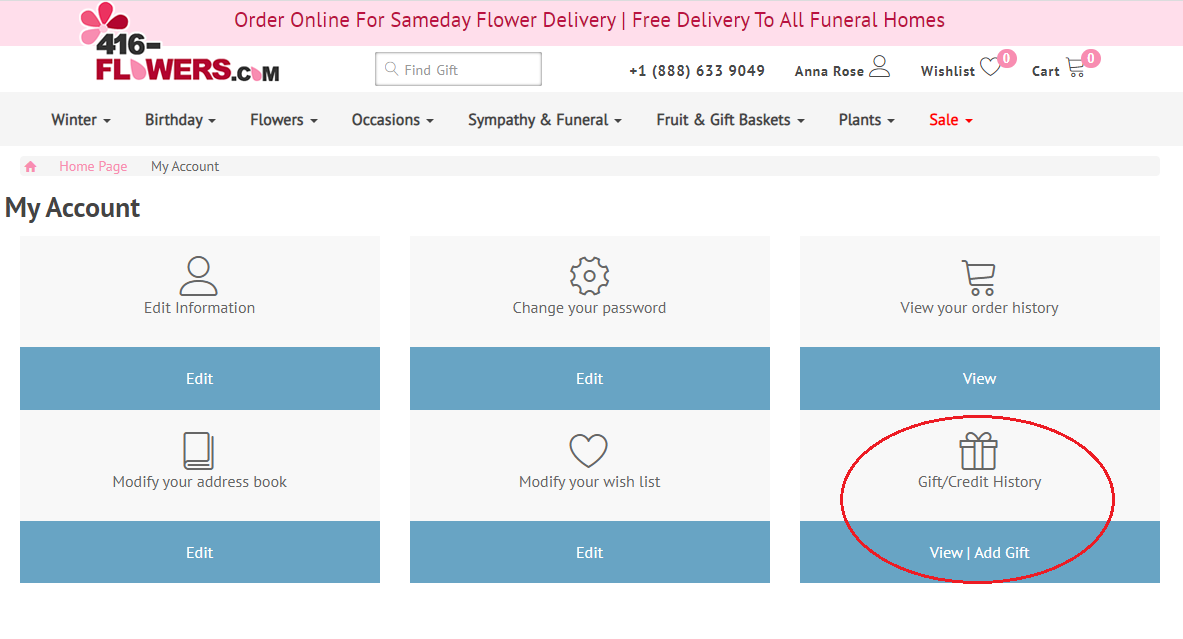
Task: Select the Gift/Credit History gift box icon
Action: (979, 451)
